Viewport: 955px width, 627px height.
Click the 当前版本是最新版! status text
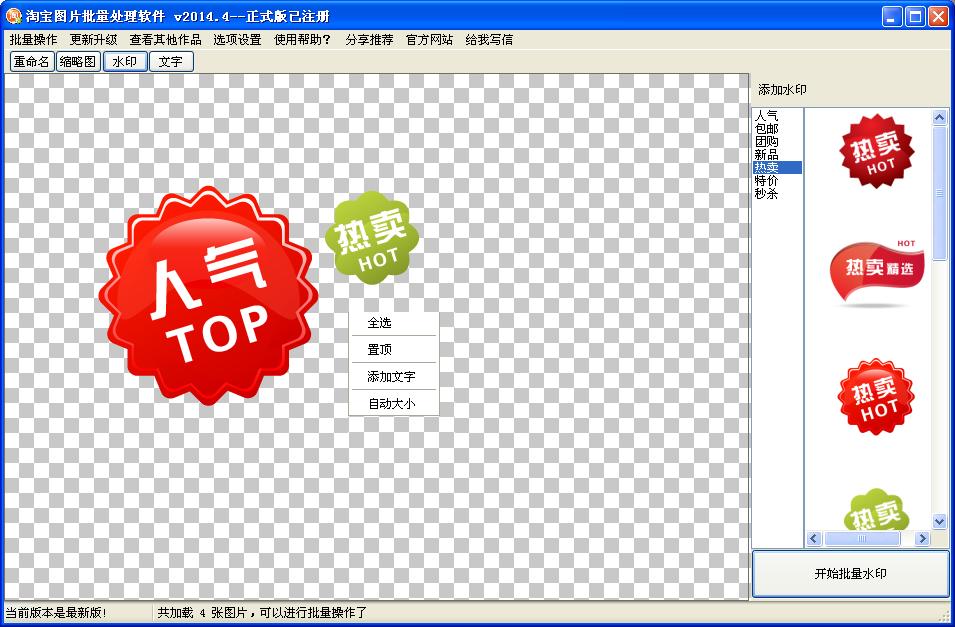click(55, 613)
